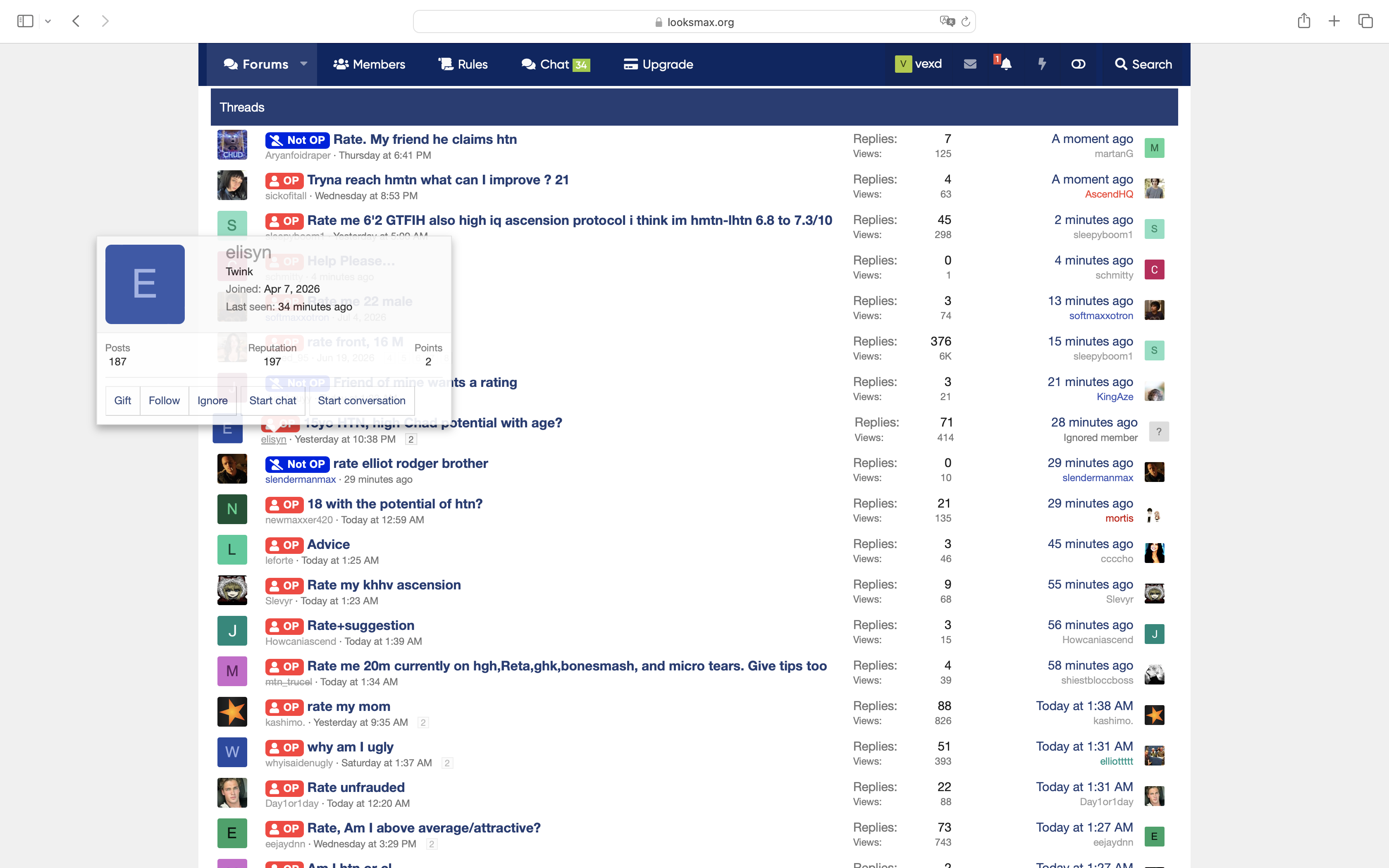The width and height of the screenshot is (1389, 868).
Task: Toggle the style switcher icon in navbar
Action: click(1078, 64)
